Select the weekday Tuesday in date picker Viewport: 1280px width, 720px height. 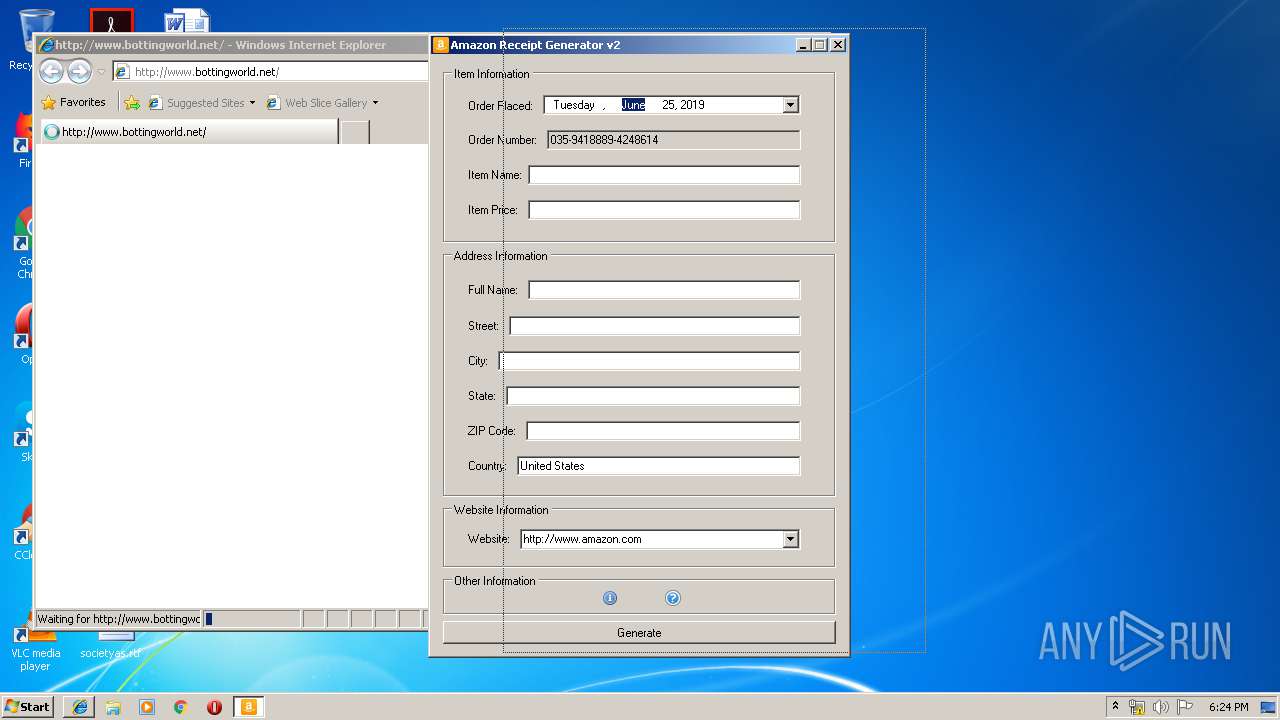(574, 105)
